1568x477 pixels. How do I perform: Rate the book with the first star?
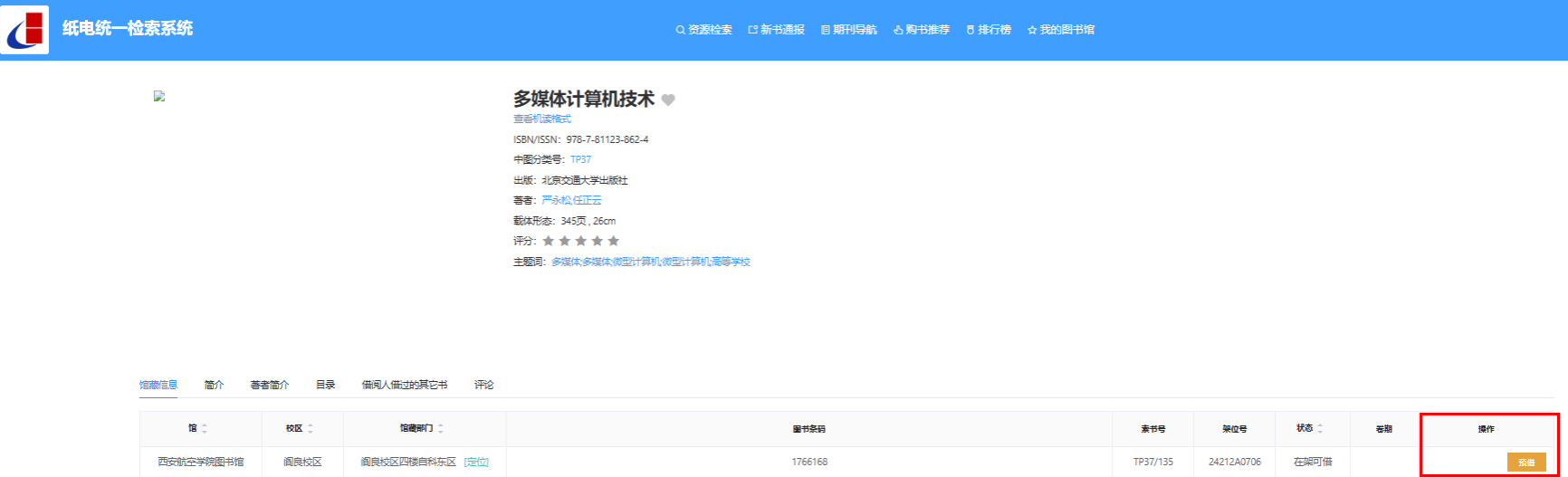click(x=549, y=241)
